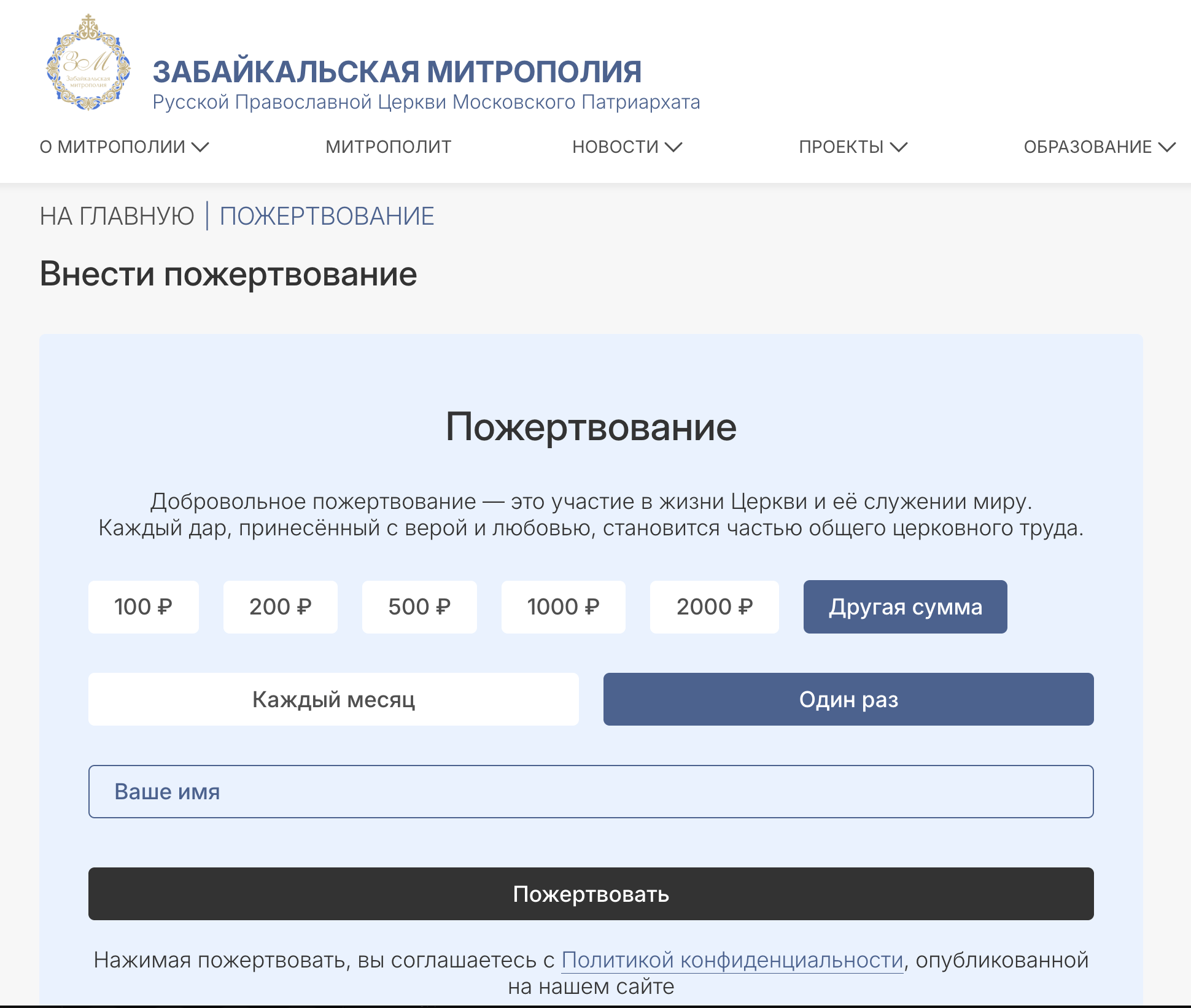The image size is (1191, 1008).
Task: Switch to Каждый месяц frequency
Action: 333,699
